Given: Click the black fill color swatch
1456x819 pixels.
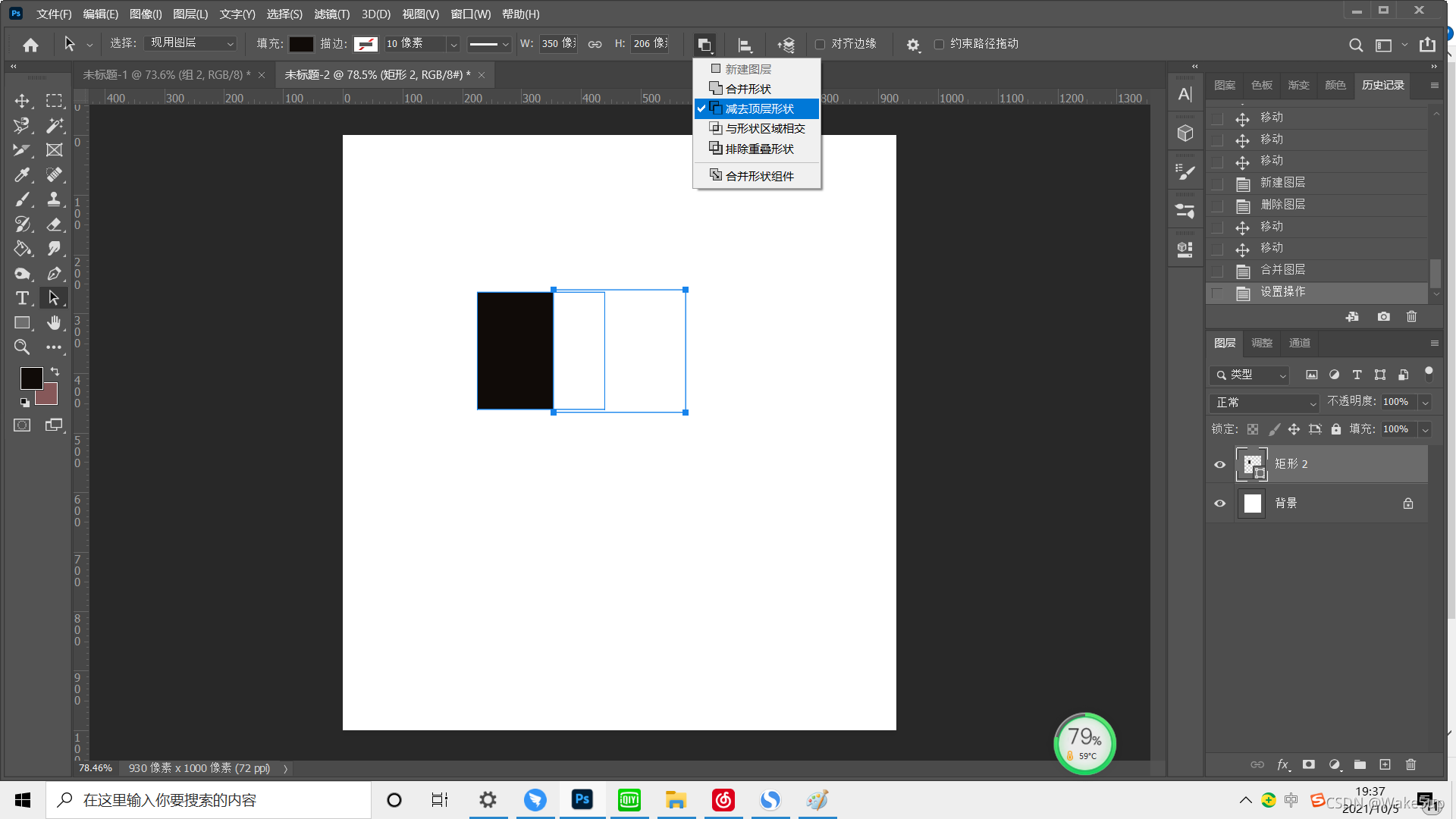Looking at the screenshot, I should point(301,44).
